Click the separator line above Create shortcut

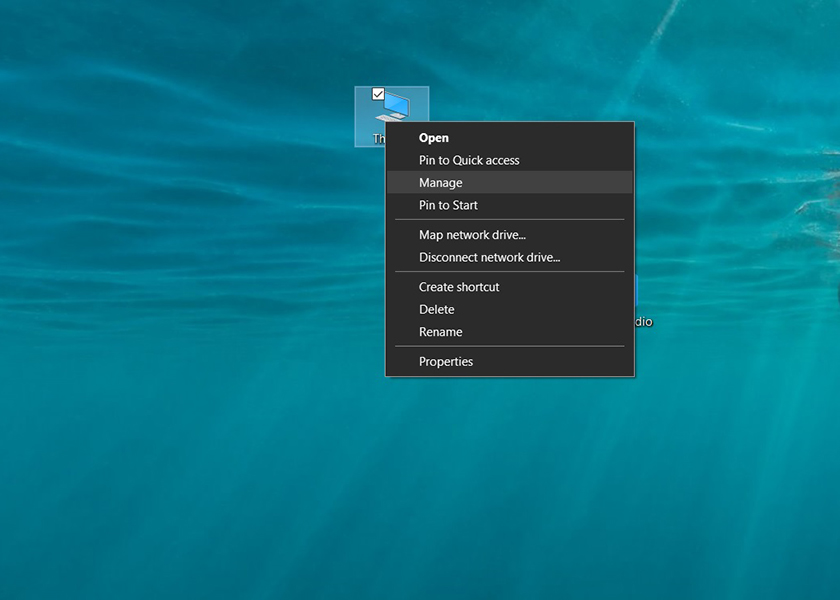[509, 272]
